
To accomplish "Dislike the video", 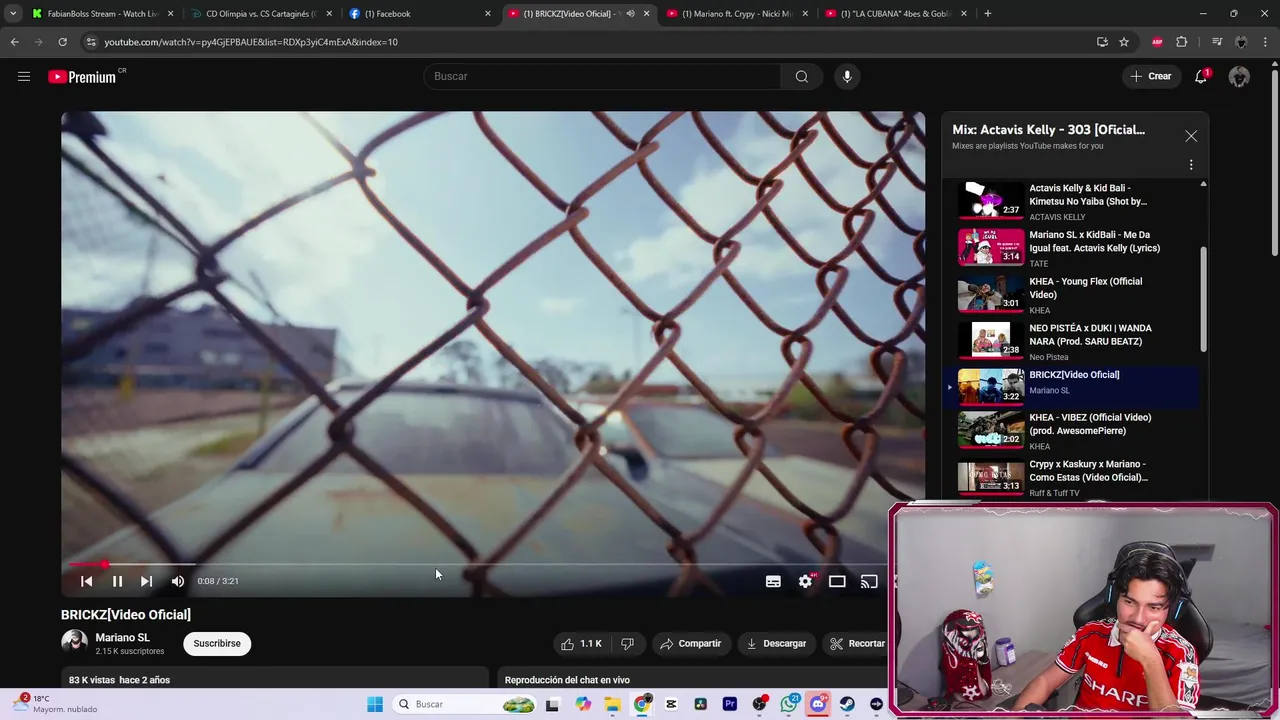I will coord(627,644).
